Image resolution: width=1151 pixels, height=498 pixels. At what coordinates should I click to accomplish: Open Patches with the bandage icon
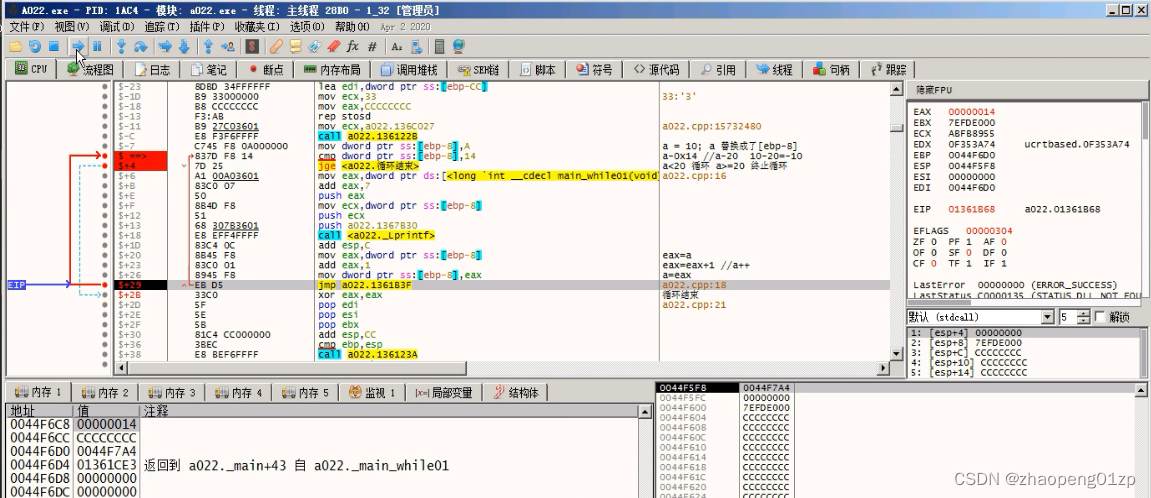click(276, 46)
